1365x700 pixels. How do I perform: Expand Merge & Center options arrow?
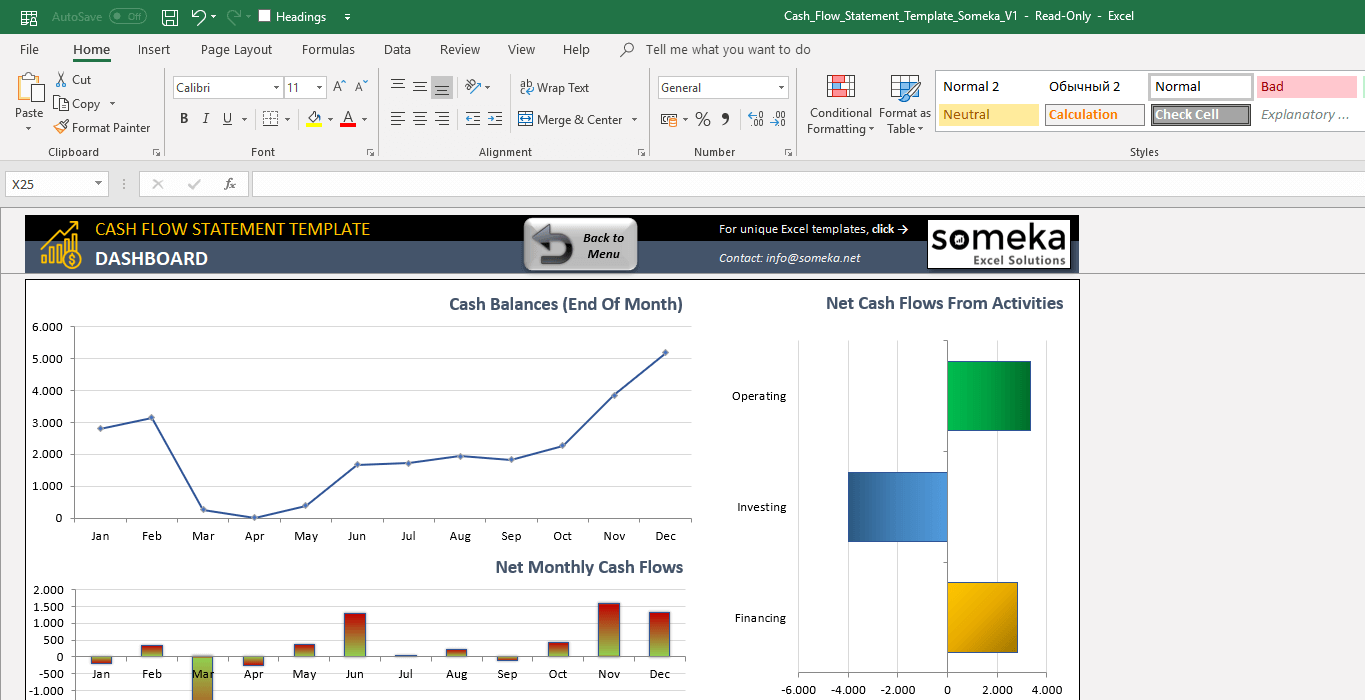click(x=633, y=120)
